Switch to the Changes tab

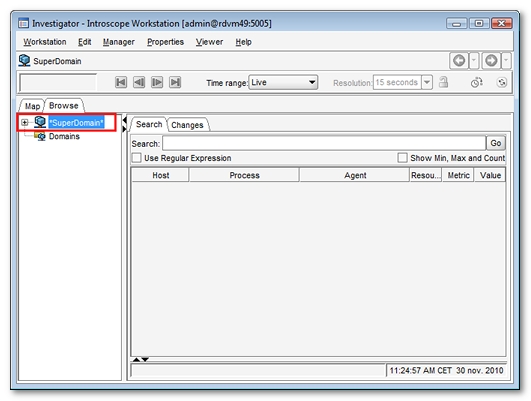coord(187,125)
